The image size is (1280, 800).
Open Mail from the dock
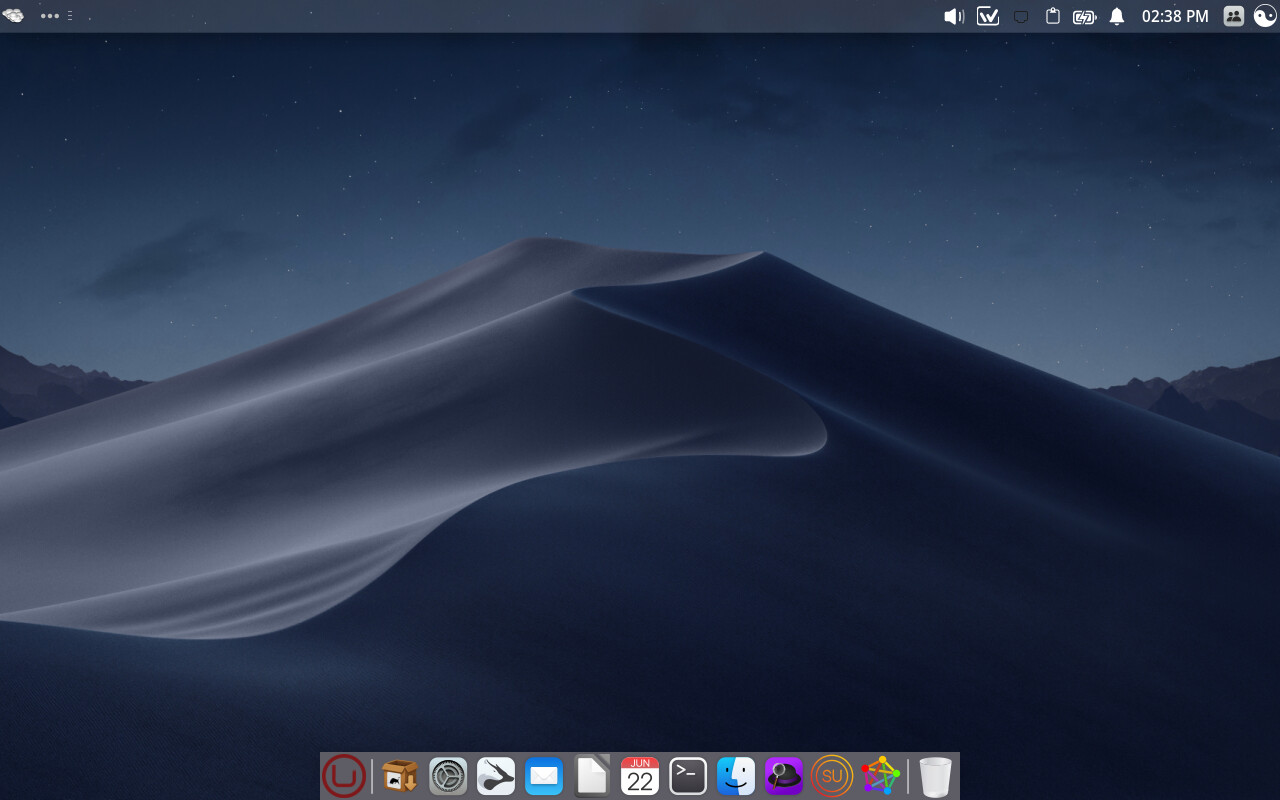point(543,775)
